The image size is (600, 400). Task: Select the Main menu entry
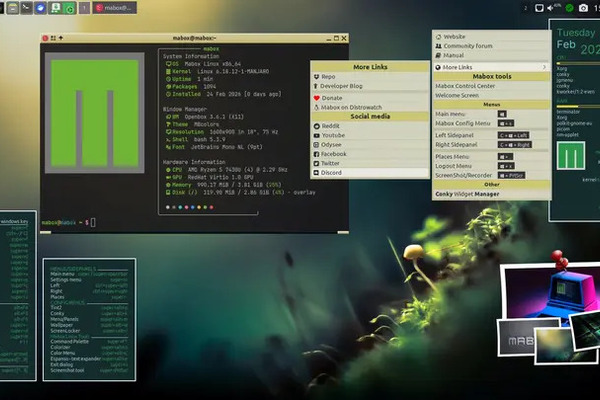pos(492,114)
